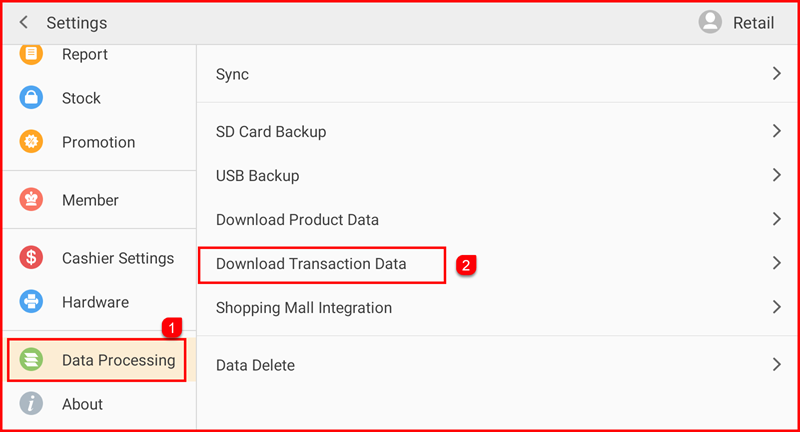Open Shopping Mall Integration option

tap(303, 308)
